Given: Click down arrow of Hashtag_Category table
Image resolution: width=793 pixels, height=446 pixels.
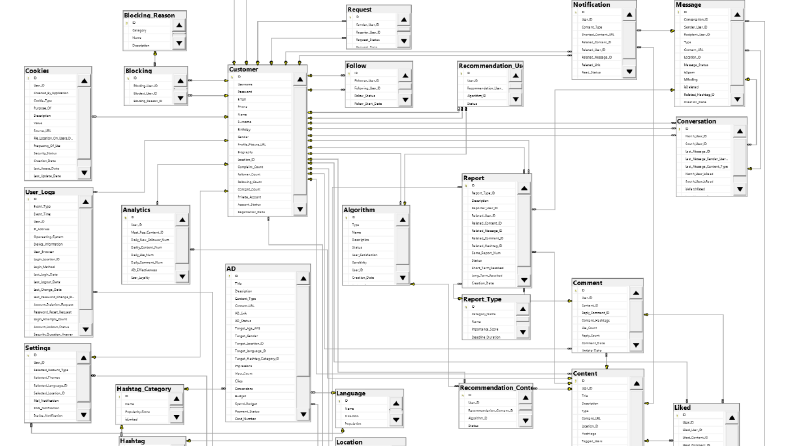Looking at the screenshot, I should click(176, 417).
